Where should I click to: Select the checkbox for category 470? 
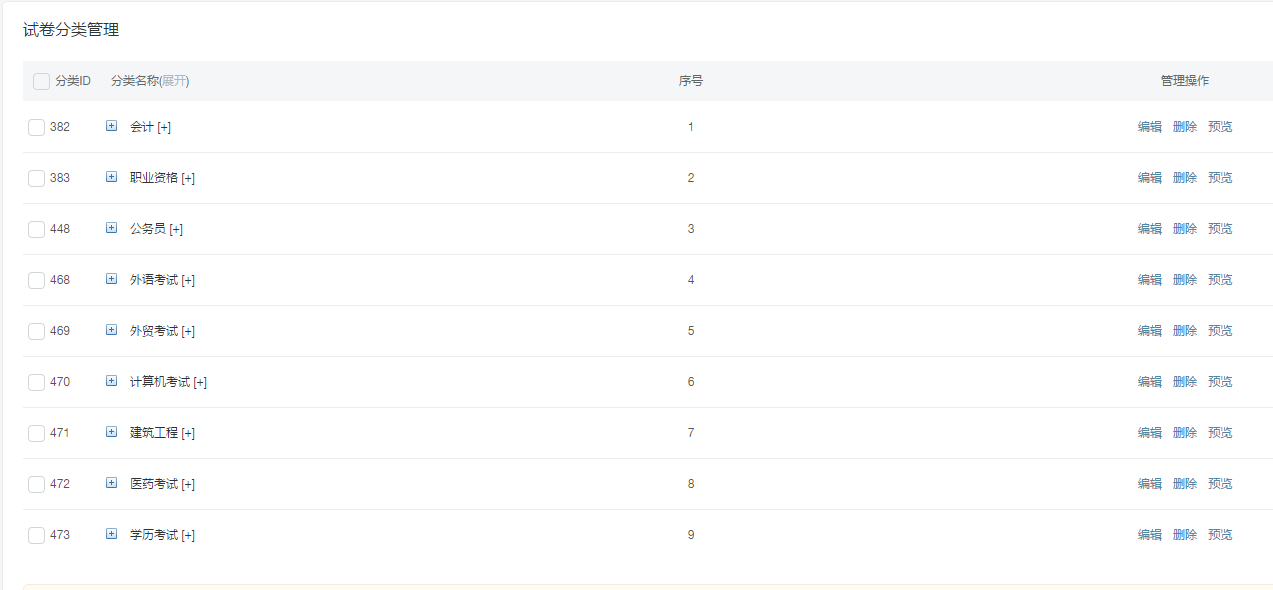(x=37, y=382)
